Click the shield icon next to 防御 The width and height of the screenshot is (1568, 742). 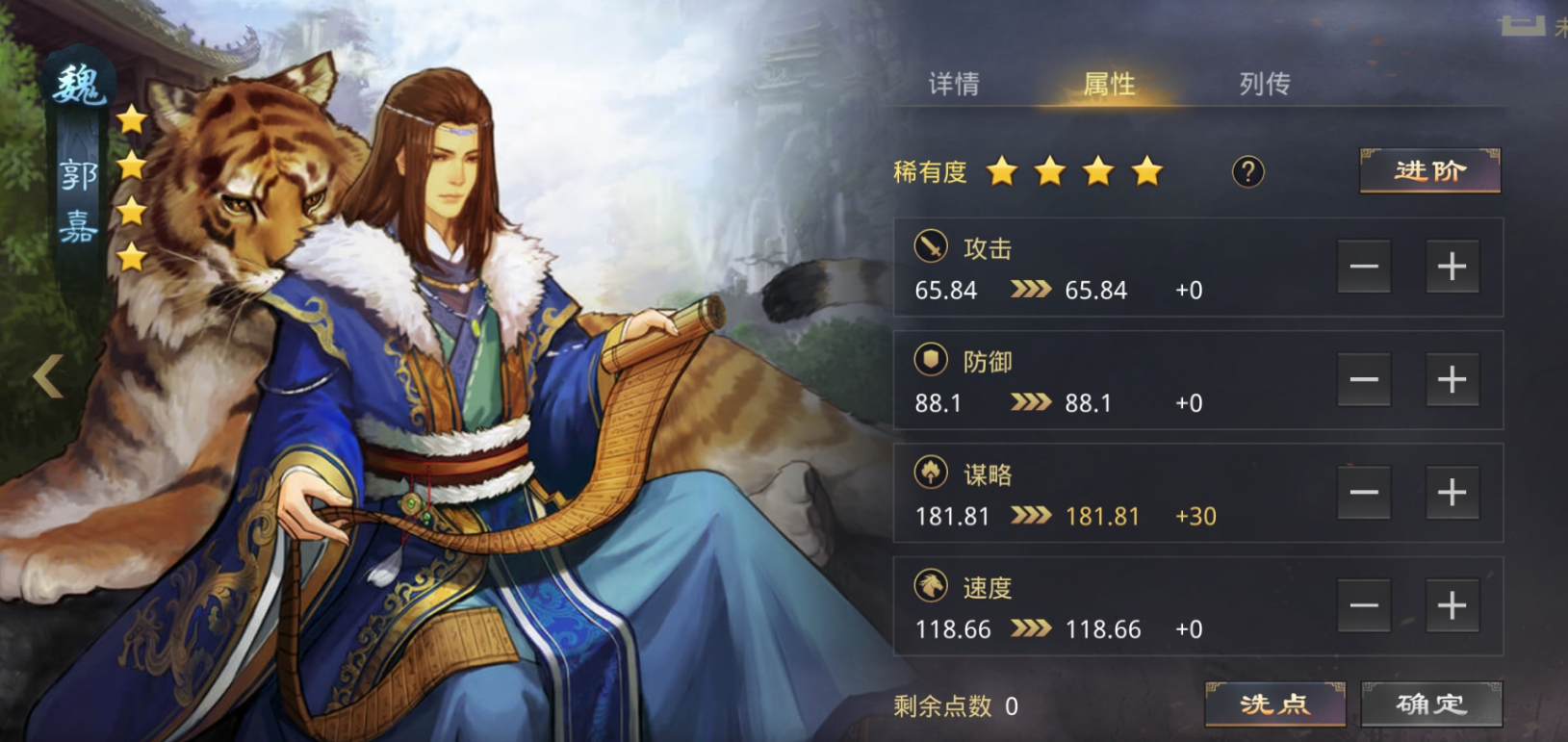pyautogui.click(x=930, y=360)
